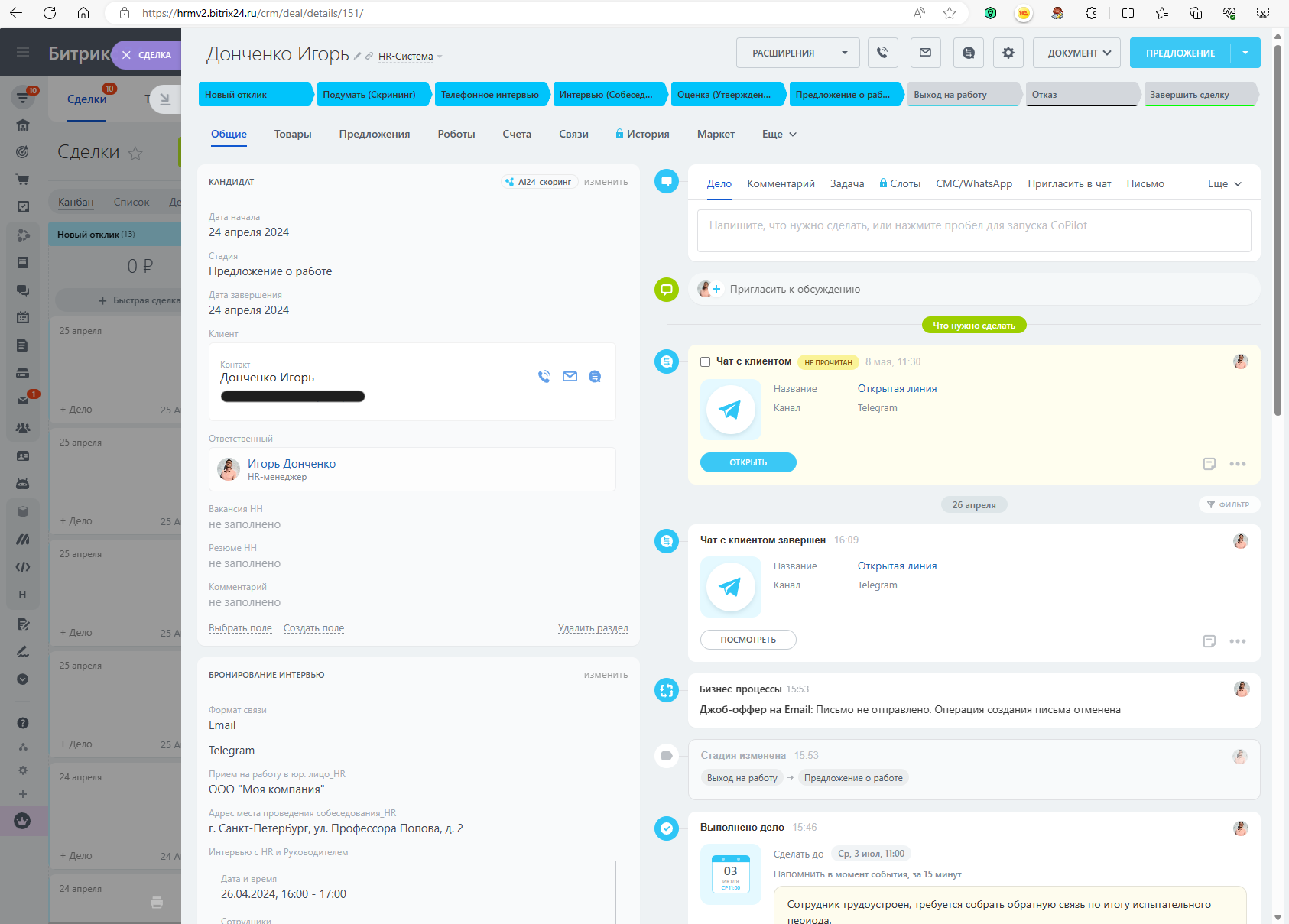Click the three-dots menu in unread chat card

pyautogui.click(x=1237, y=464)
